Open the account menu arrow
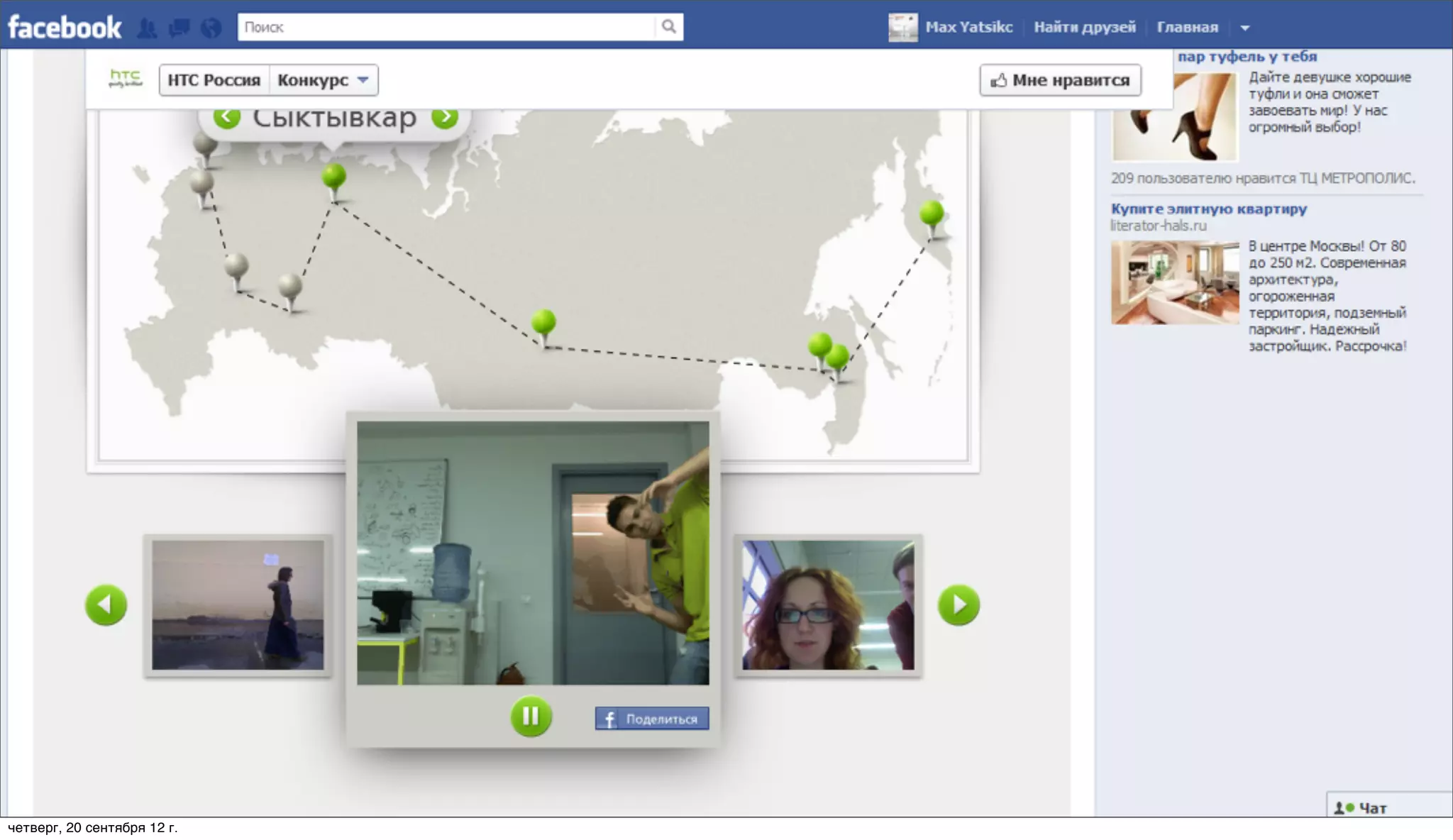 [x=1244, y=28]
